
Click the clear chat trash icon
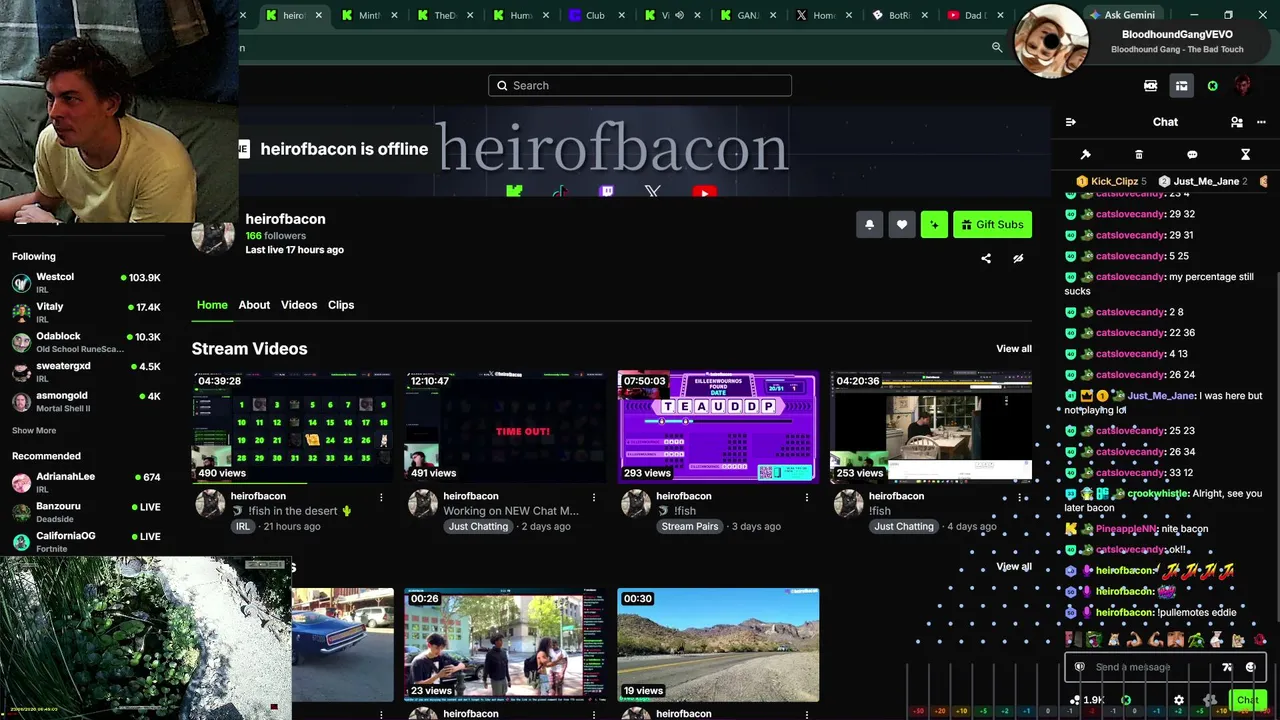[x=1139, y=155]
